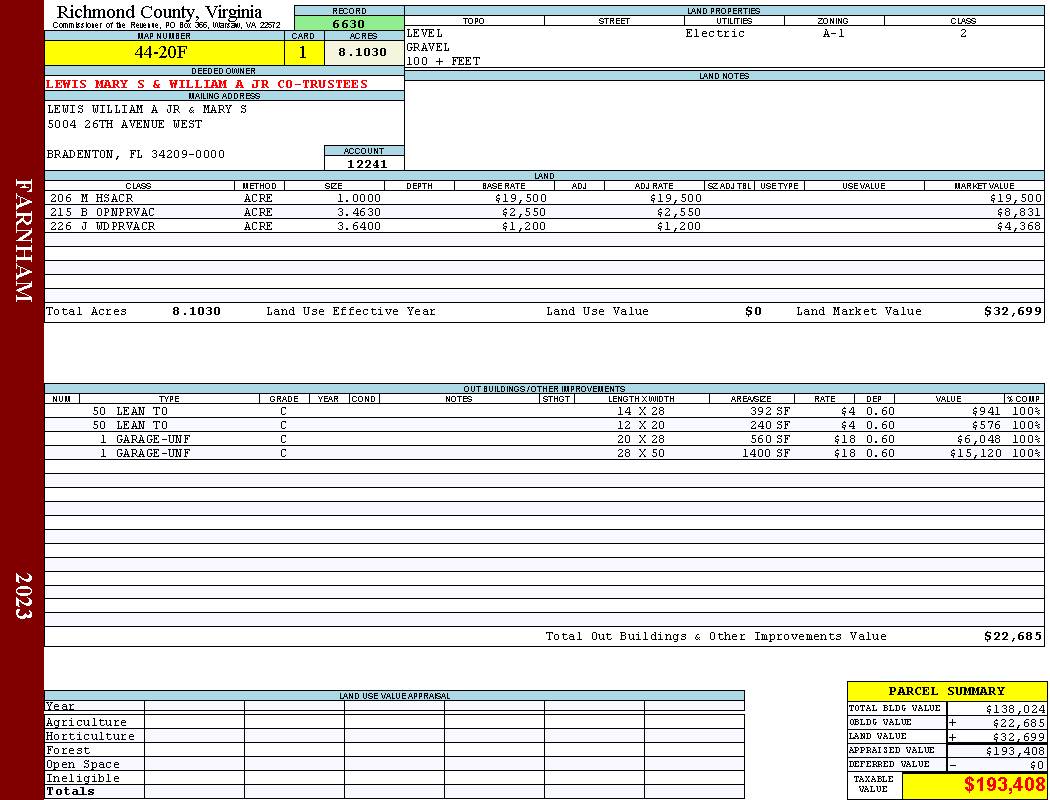Select the Electric utilities value
This screenshot has width=1050, height=800.
click(x=715, y=33)
